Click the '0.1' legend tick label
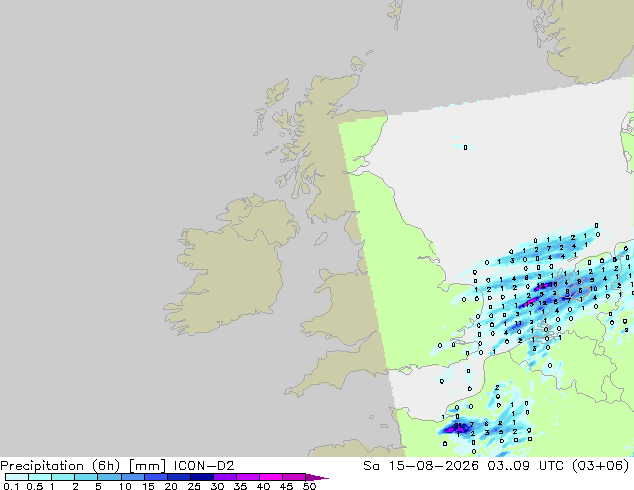This screenshot has width=634, height=490. pos(11,486)
